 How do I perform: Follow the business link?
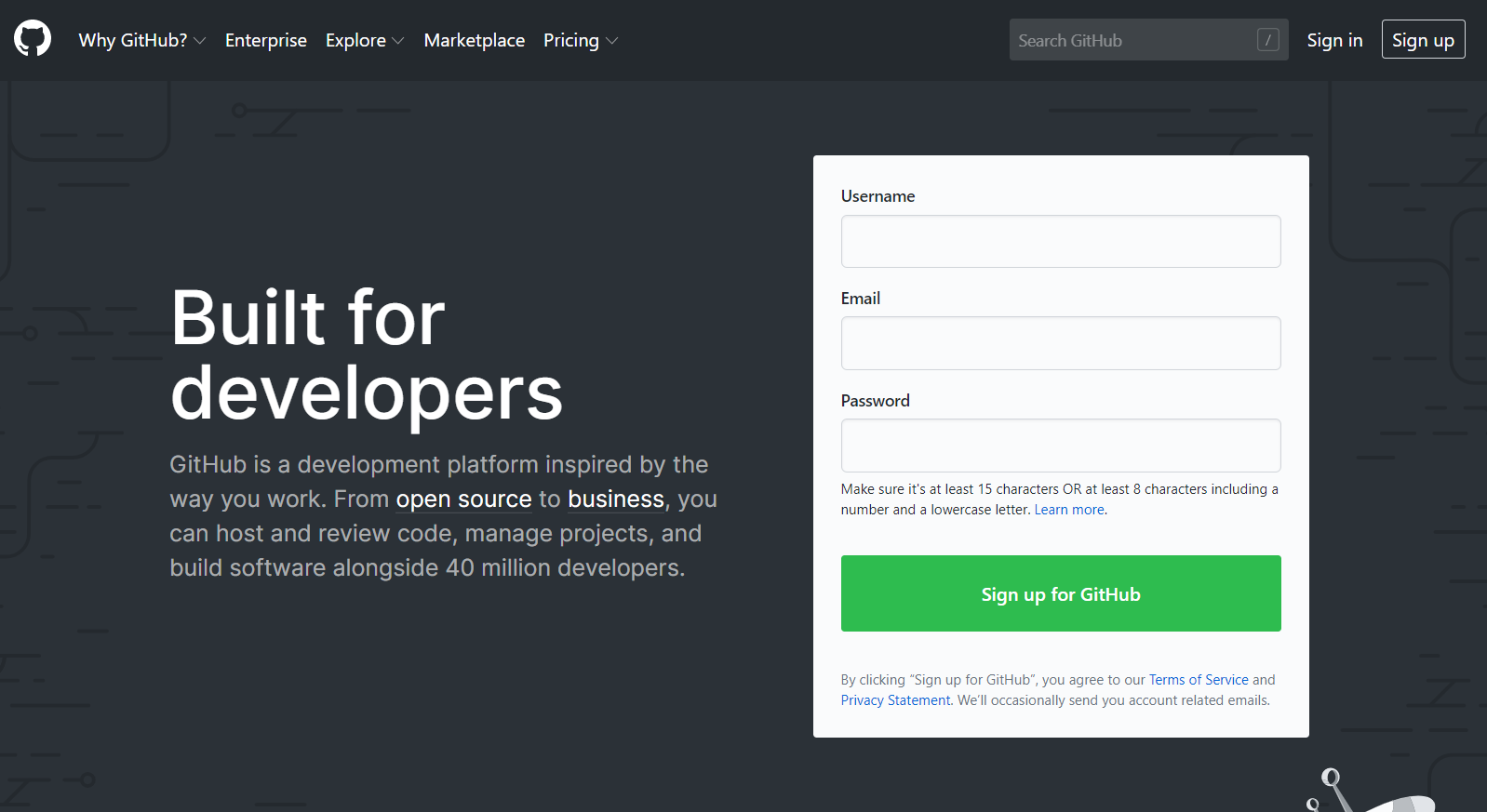[616, 499]
